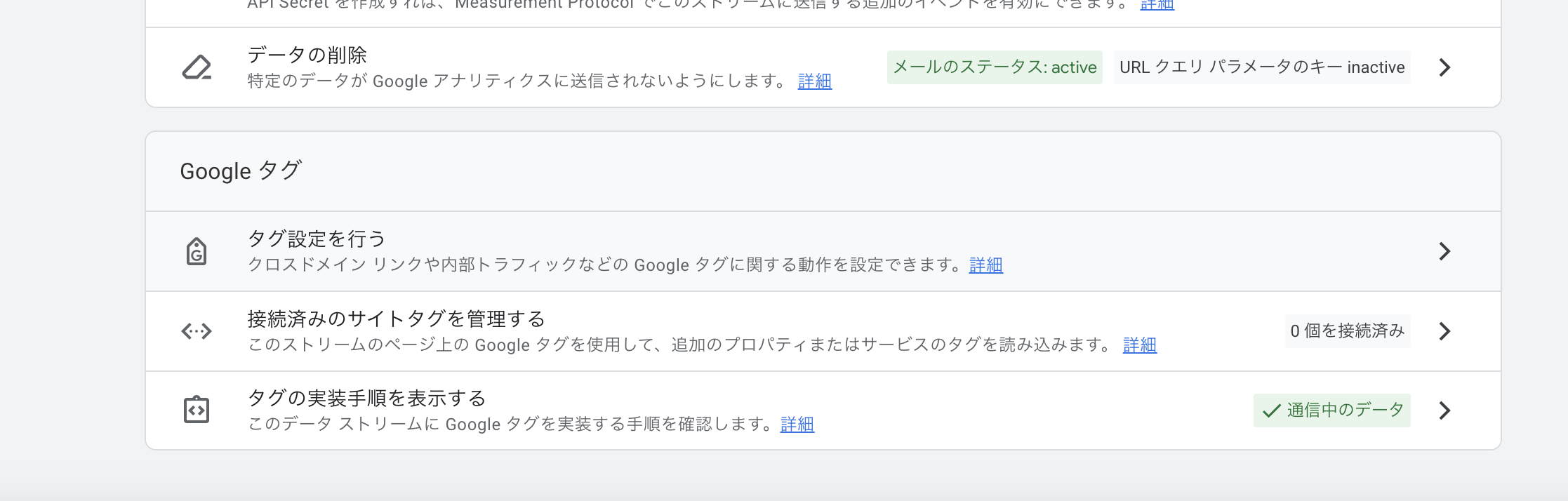Screen dimensions: 1568x501
Task: Click the 0 個を接続済み counter badge
Action: (x=1346, y=330)
